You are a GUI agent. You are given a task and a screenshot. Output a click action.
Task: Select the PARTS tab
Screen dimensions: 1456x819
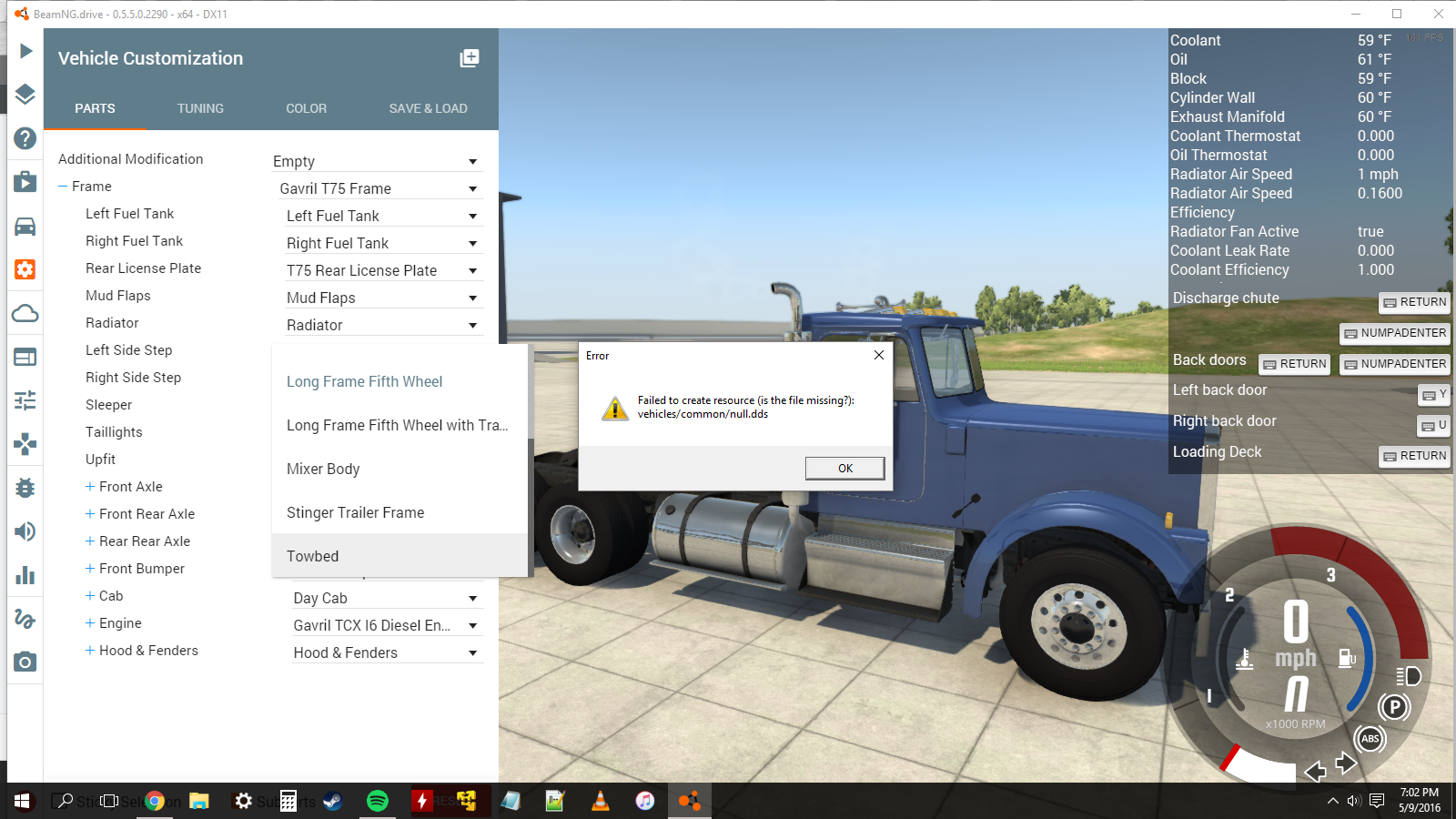(x=95, y=108)
